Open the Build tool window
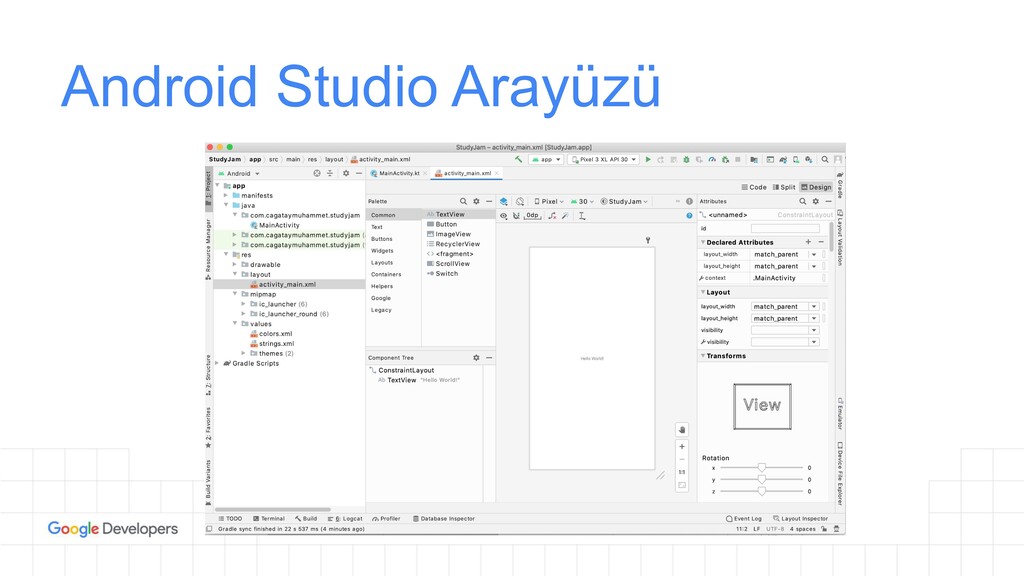Viewport: 1024px width, 576px height. 306,519
